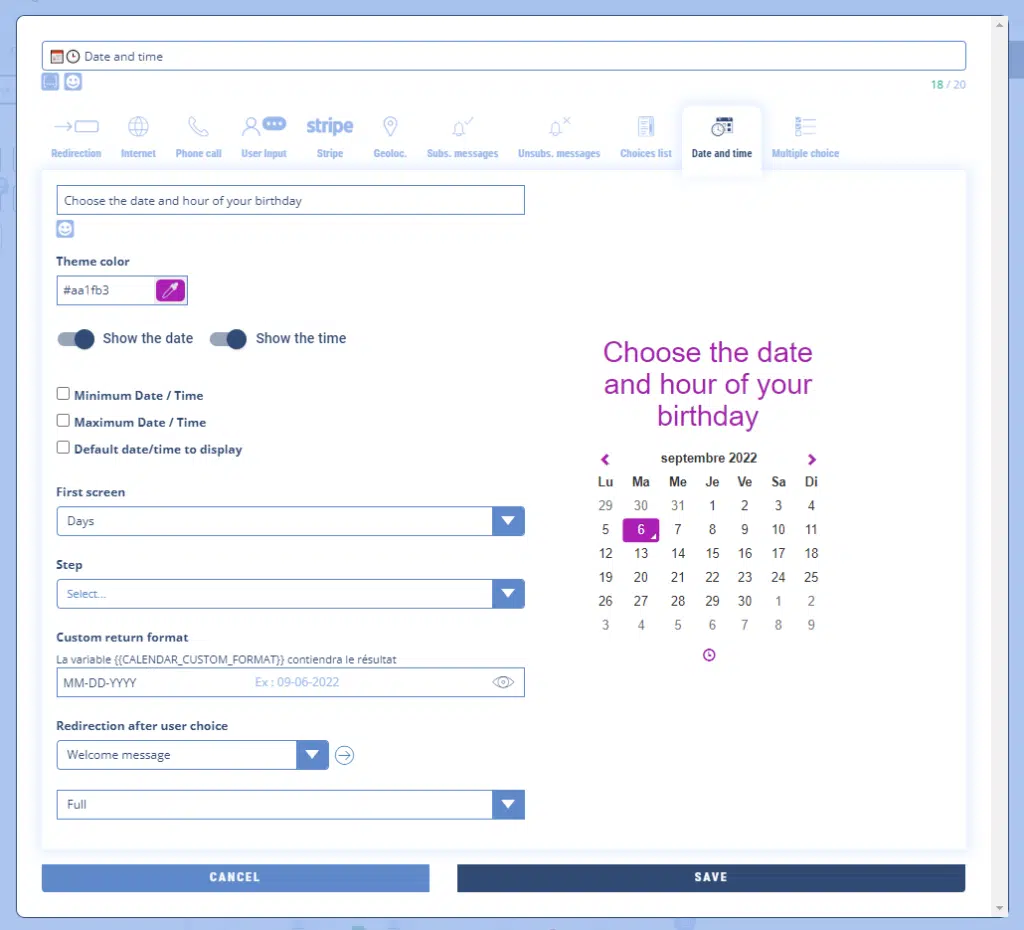
Task: Go to next month in calendar
Action: 811,460
